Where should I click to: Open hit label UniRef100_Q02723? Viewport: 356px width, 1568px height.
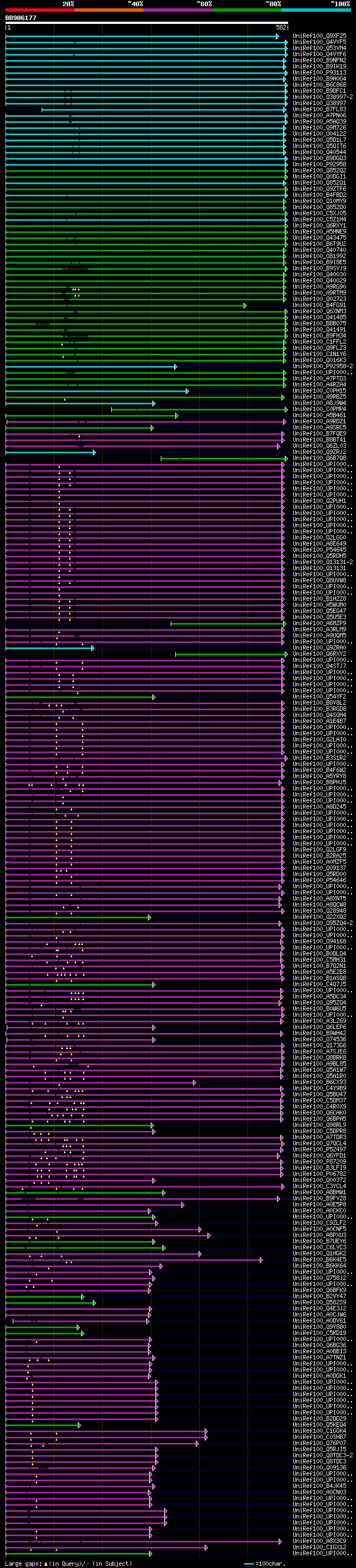tap(319, 299)
